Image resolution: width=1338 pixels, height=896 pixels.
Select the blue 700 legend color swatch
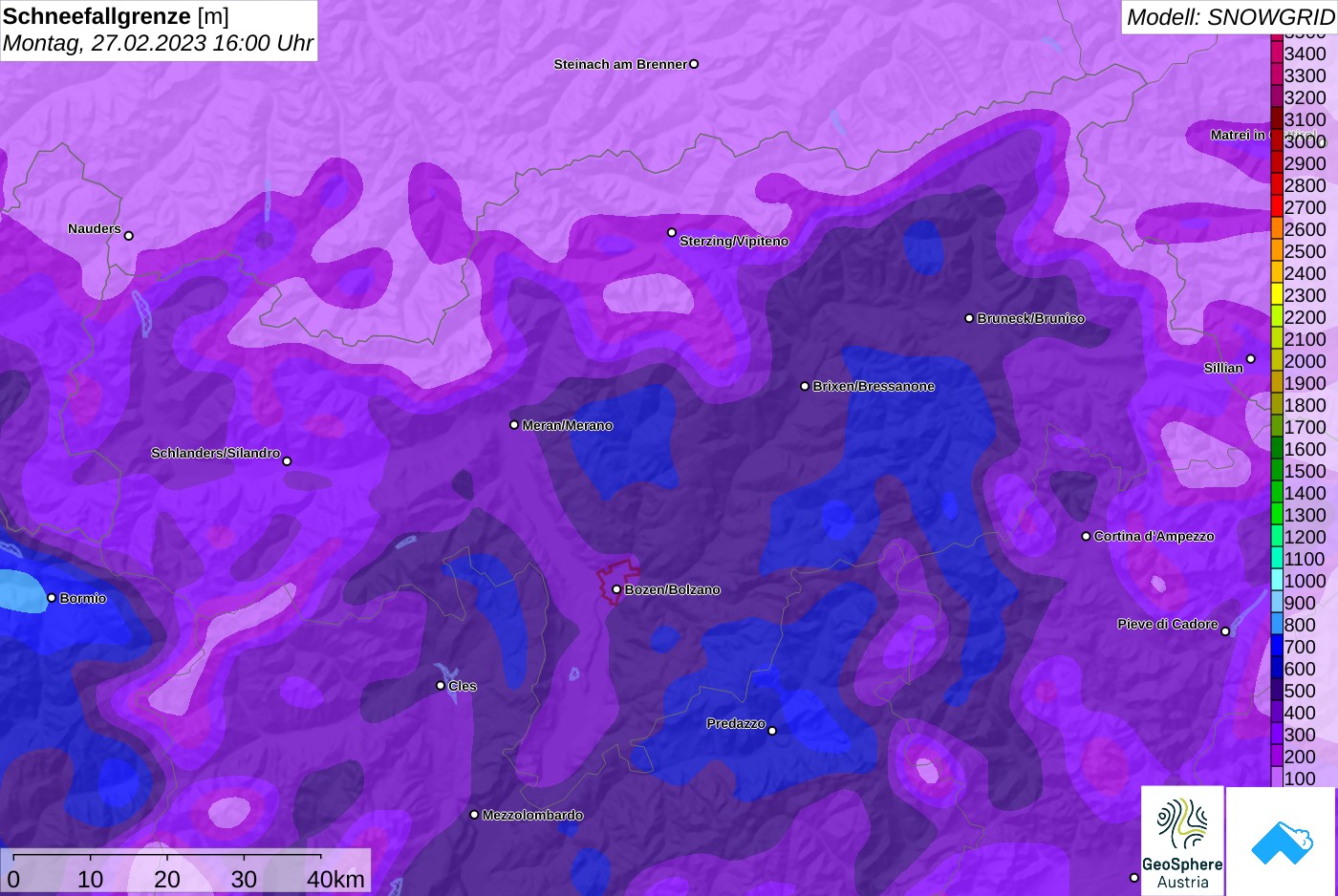(x=1276, y=647)
